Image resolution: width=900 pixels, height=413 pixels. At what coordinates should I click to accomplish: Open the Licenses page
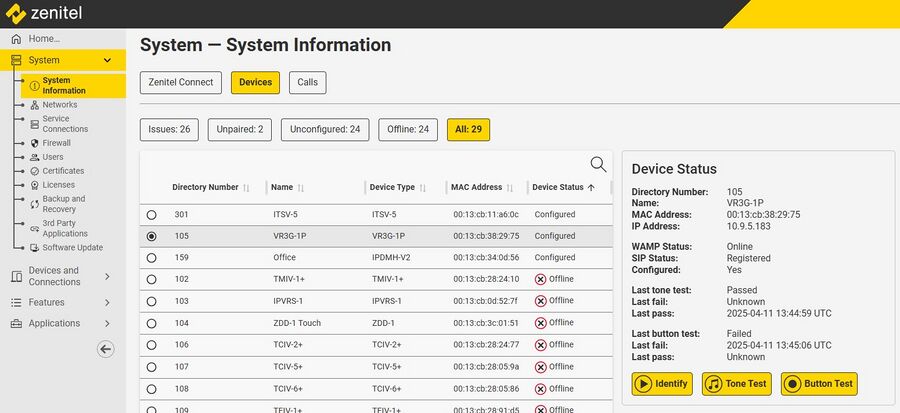[58, 185]
